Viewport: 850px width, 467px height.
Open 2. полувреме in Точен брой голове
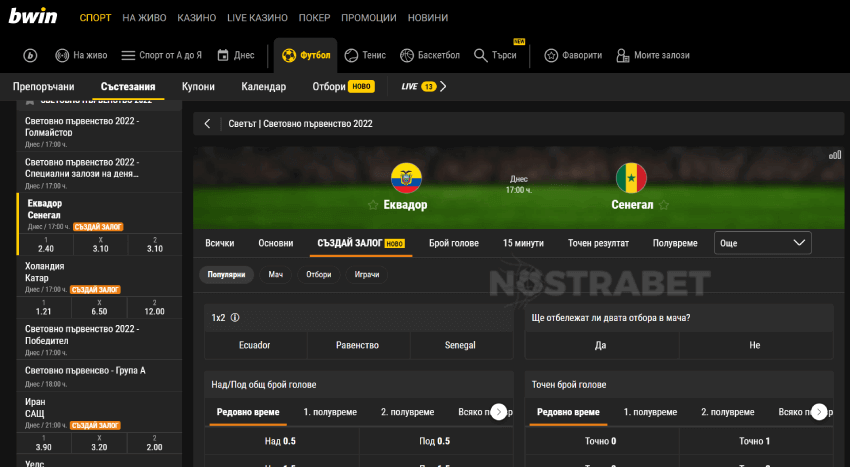pyautogui.click(x=727, y=412)
